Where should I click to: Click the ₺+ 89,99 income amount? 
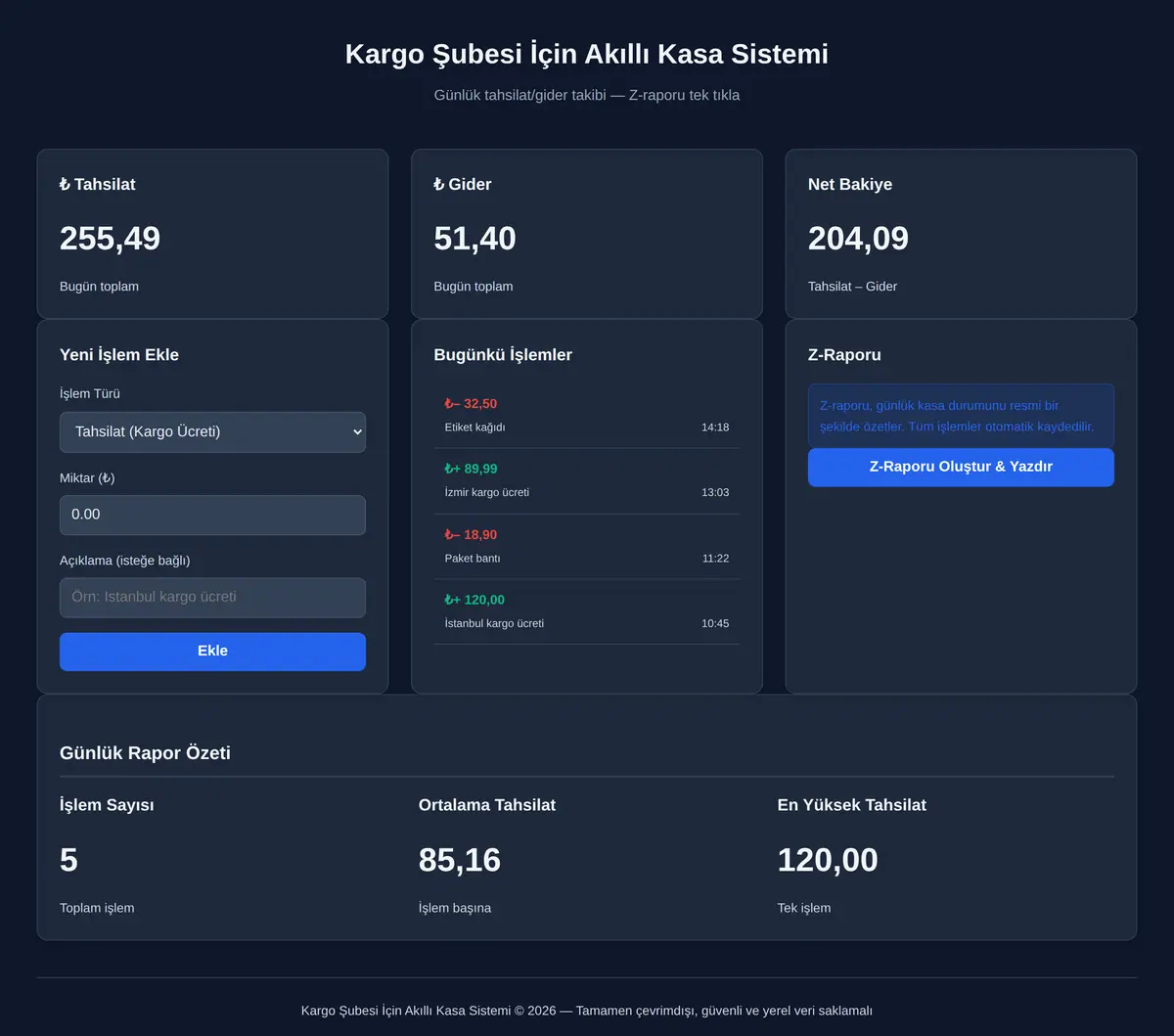[471, 470]
